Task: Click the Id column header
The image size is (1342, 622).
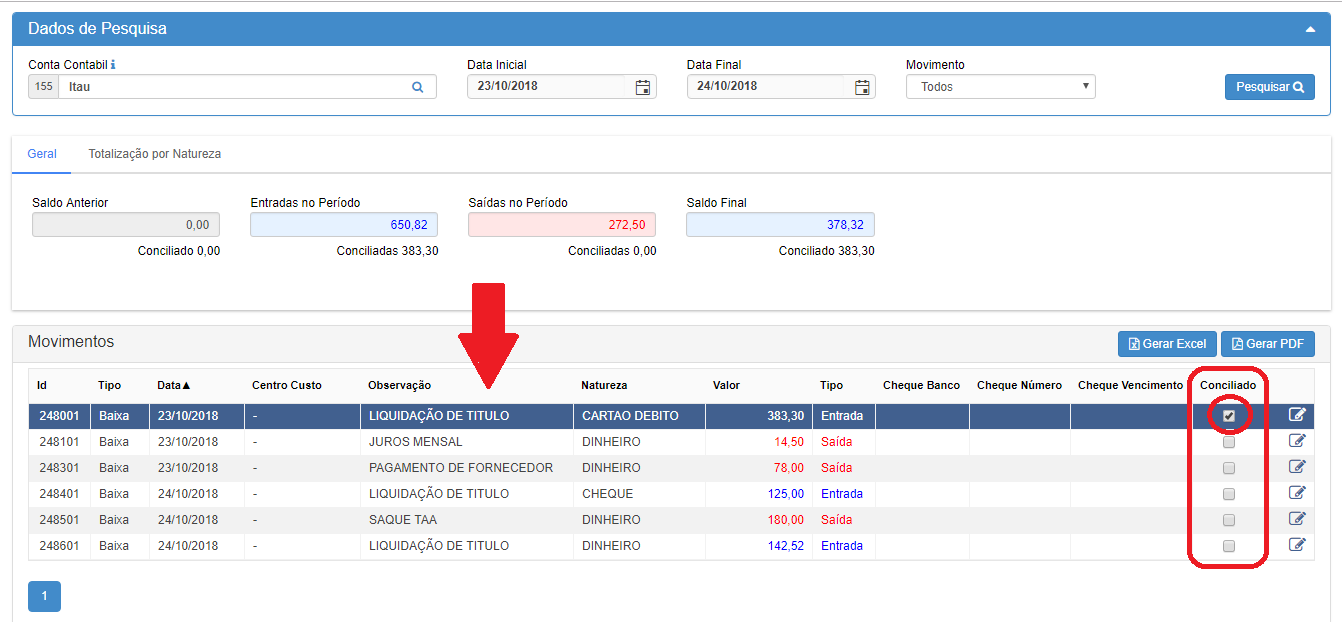Action: pos(42,385)
